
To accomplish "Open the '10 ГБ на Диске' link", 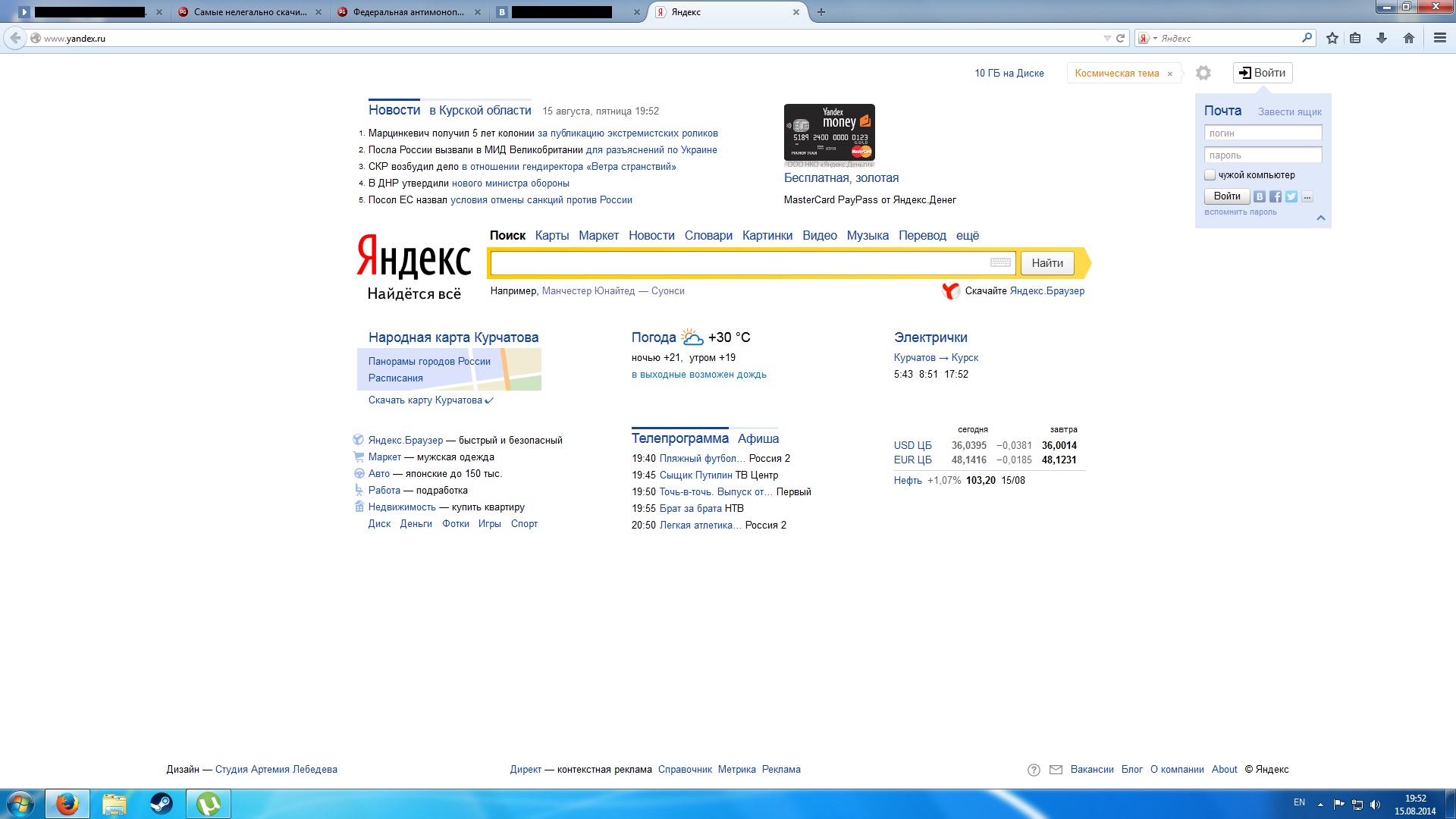I will click(x=1009, y=74).
